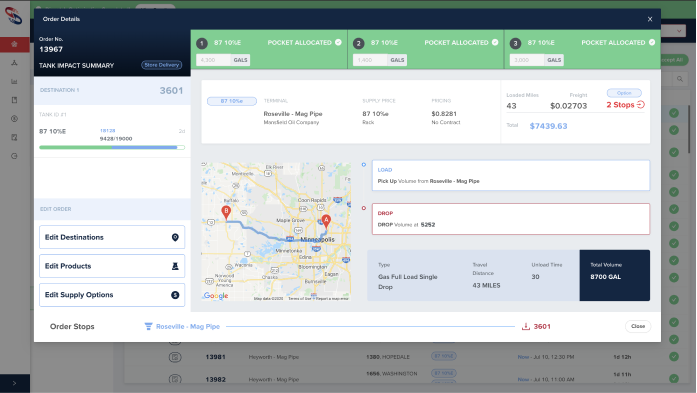Image resolution: width=697 pixels, height=393 pixels.
Task: Select the Store Delivery tag
Action: [162, 65]
